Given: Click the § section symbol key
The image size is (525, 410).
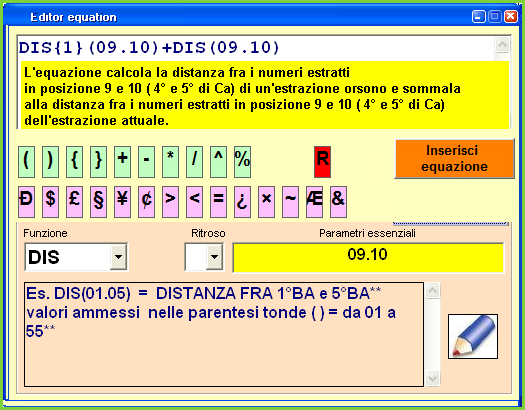Looking at the screenshot, I should point(98,202).
